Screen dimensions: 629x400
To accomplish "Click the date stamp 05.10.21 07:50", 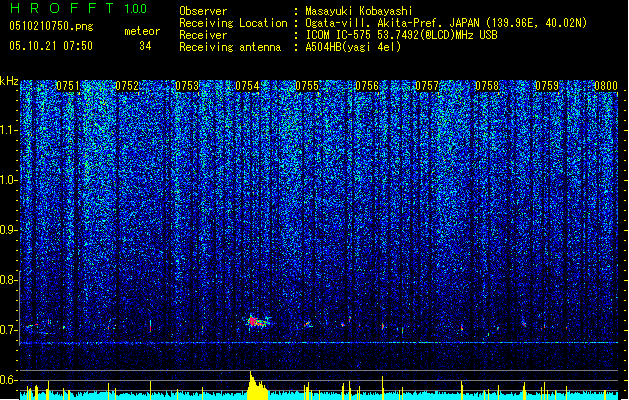I will tap(51, 46).
